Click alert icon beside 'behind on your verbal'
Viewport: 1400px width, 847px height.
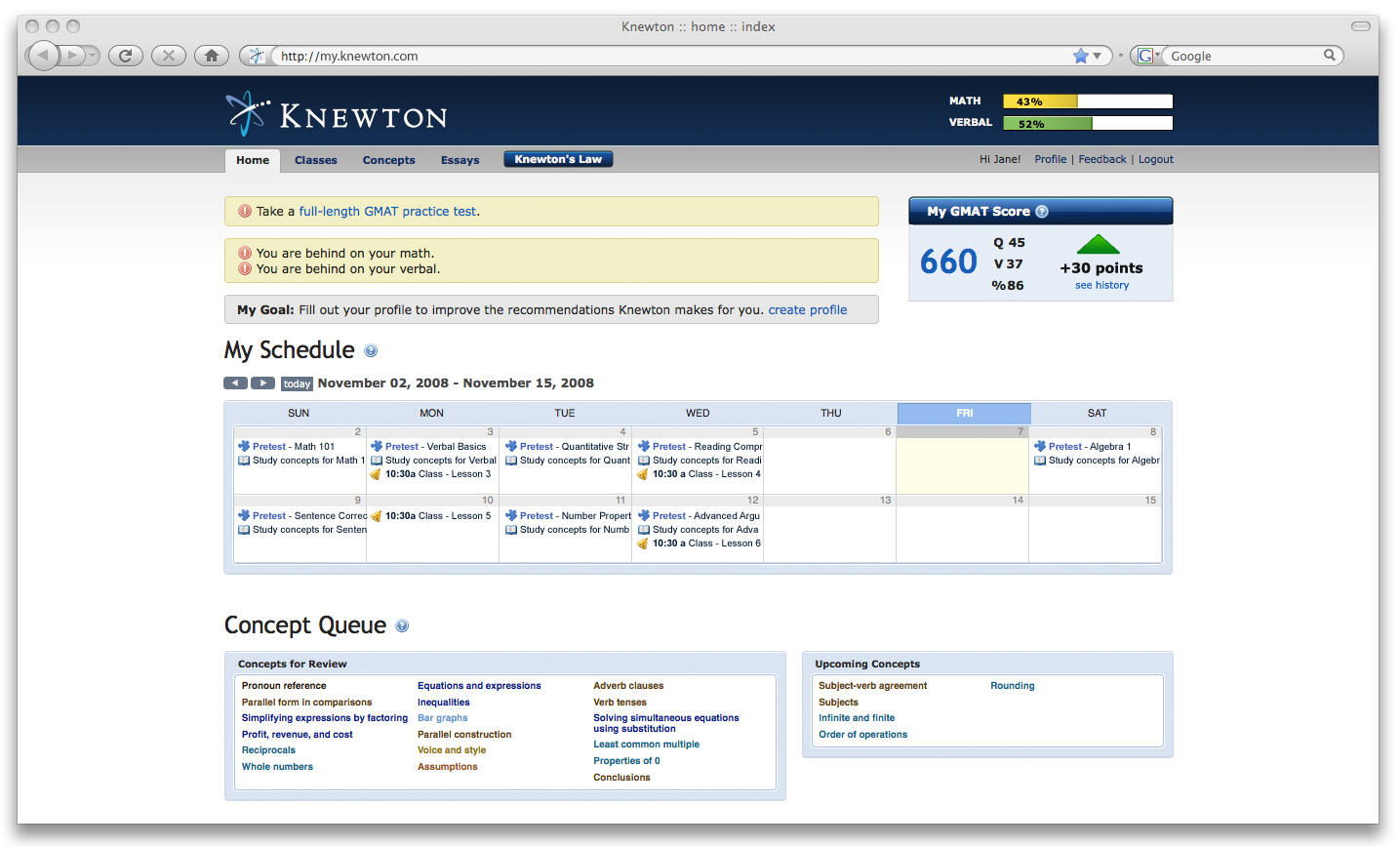click(245, 268)
